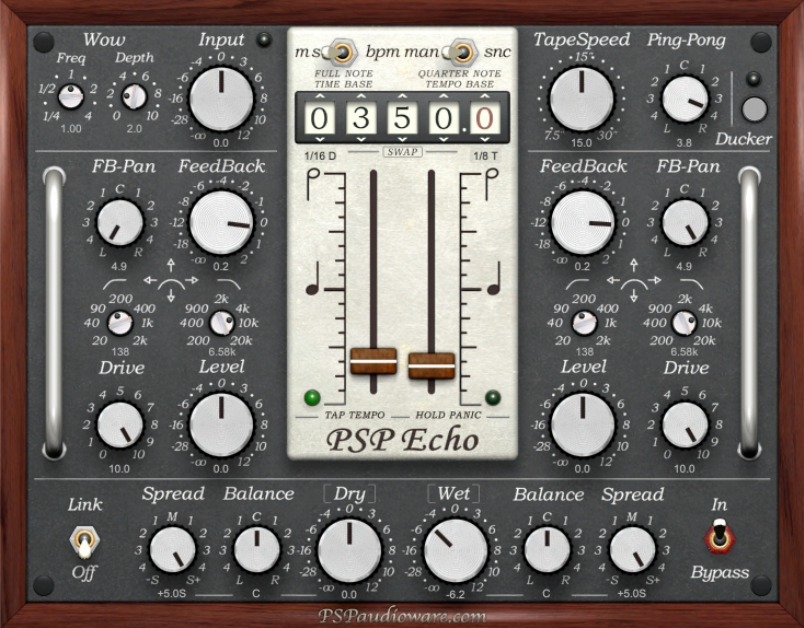Toggle the man/snc tempo sync switch
The width and height of the screenshot is (804, 628).
click(x=461, y=50)
